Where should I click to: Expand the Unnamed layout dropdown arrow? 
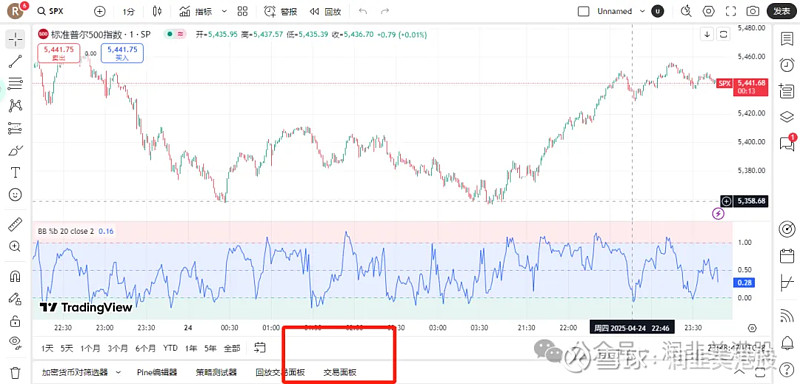[642, 11]
